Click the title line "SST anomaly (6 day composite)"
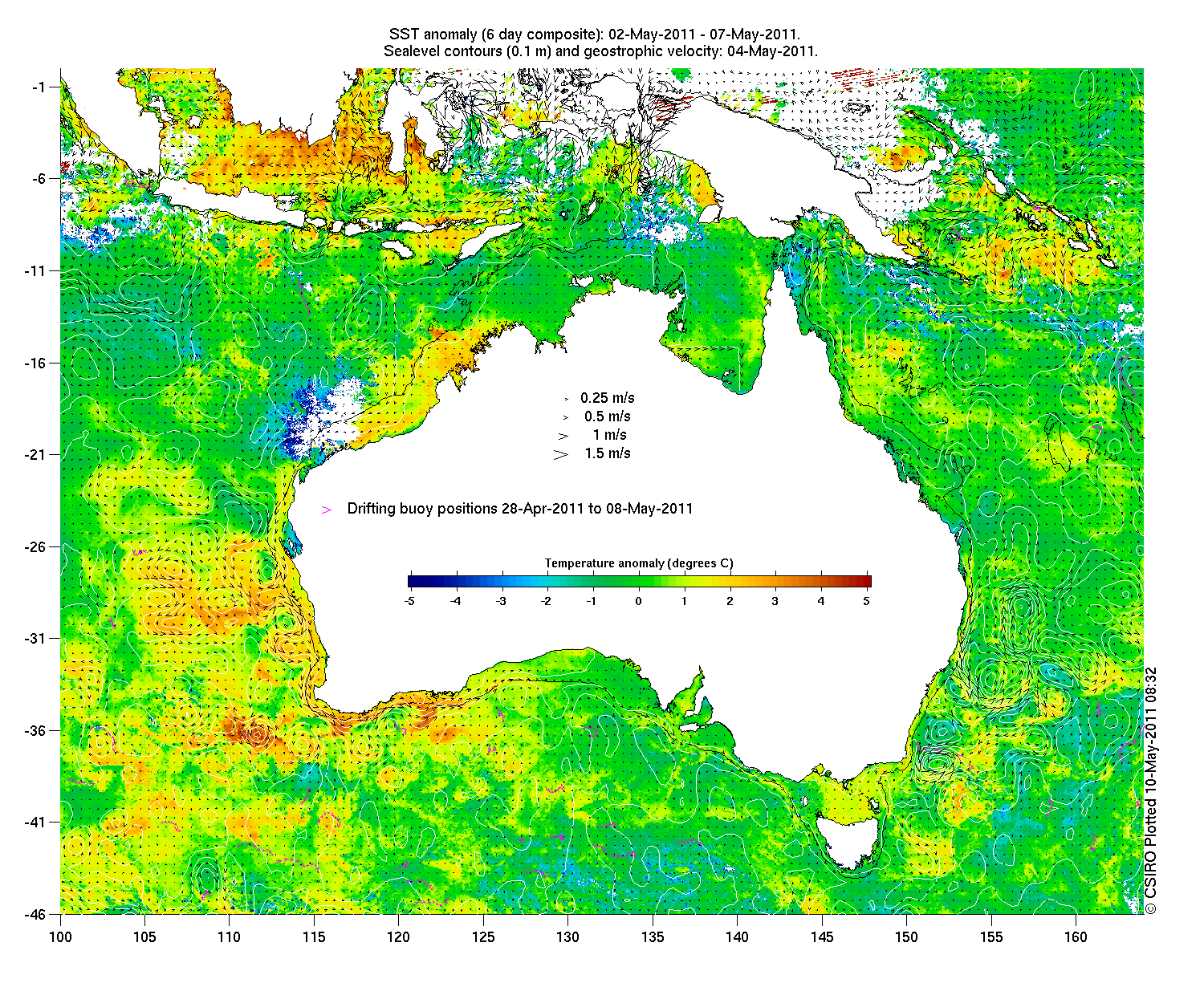The height and width of the screenshot is (983, 1204). (x=594, y=35)
